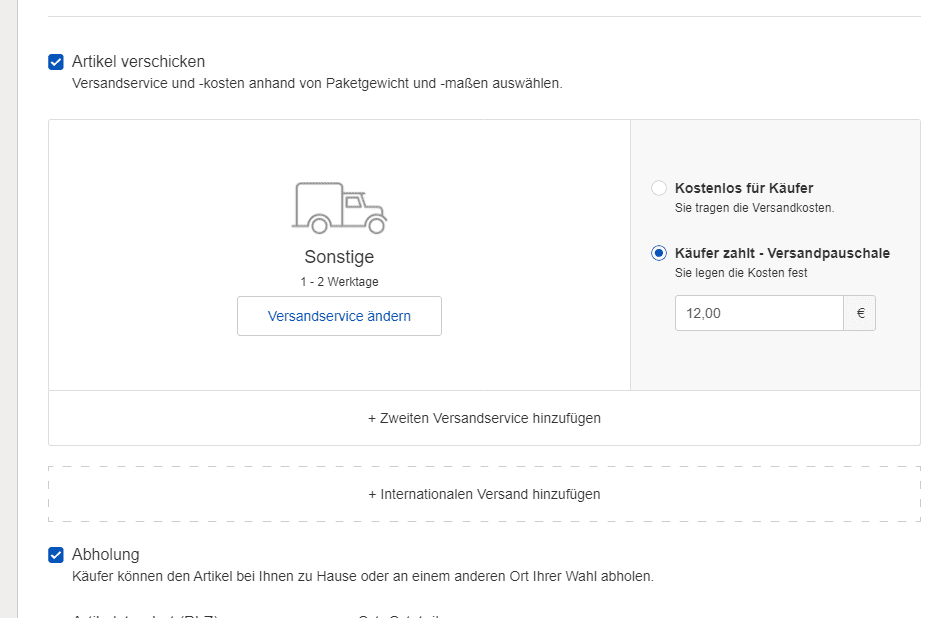The image size is (951, 618).
Task: Click into the 12,00 shipping cost field
Action: click(x=759, y=313)
